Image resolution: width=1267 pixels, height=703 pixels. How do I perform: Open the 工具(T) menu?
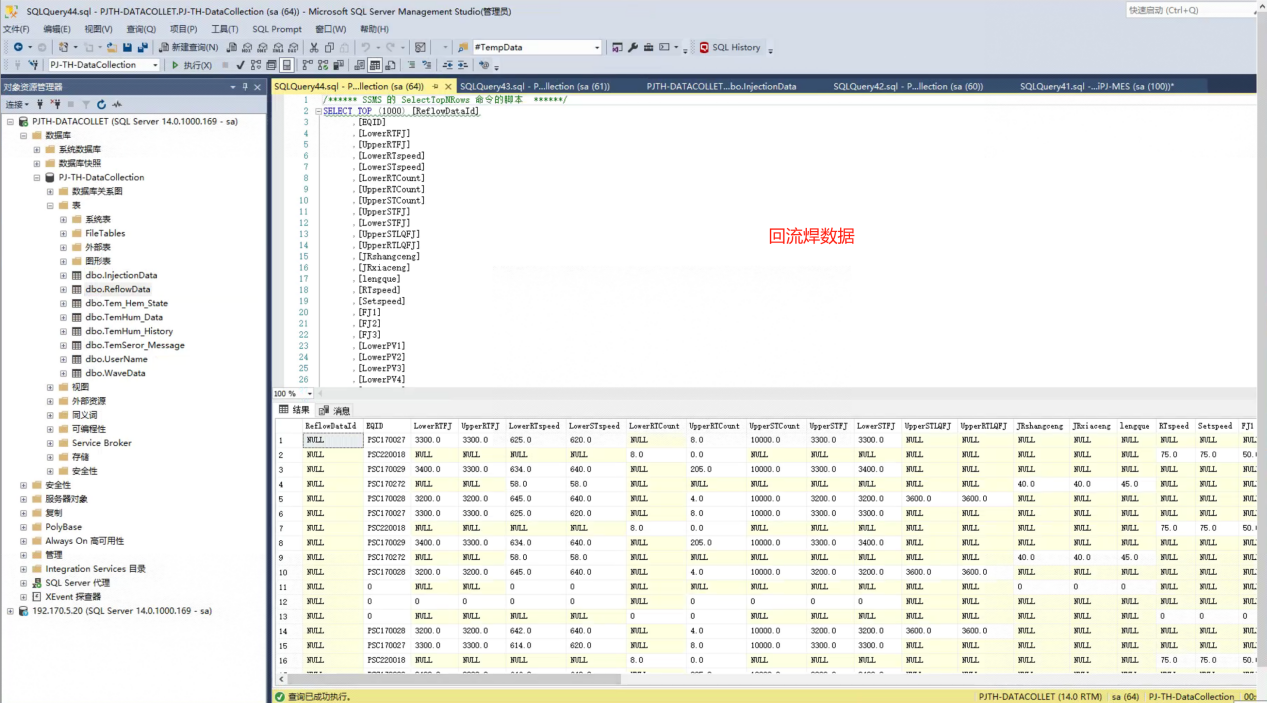pyautogui.click(x=225, y=29)
